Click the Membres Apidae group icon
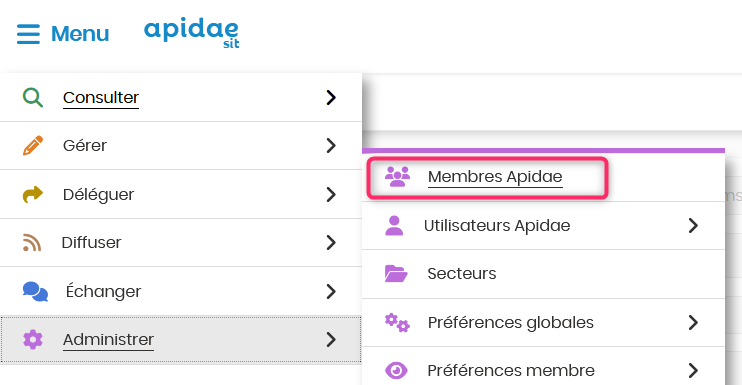This screenshot has width=742, height=385. (397, 177)
